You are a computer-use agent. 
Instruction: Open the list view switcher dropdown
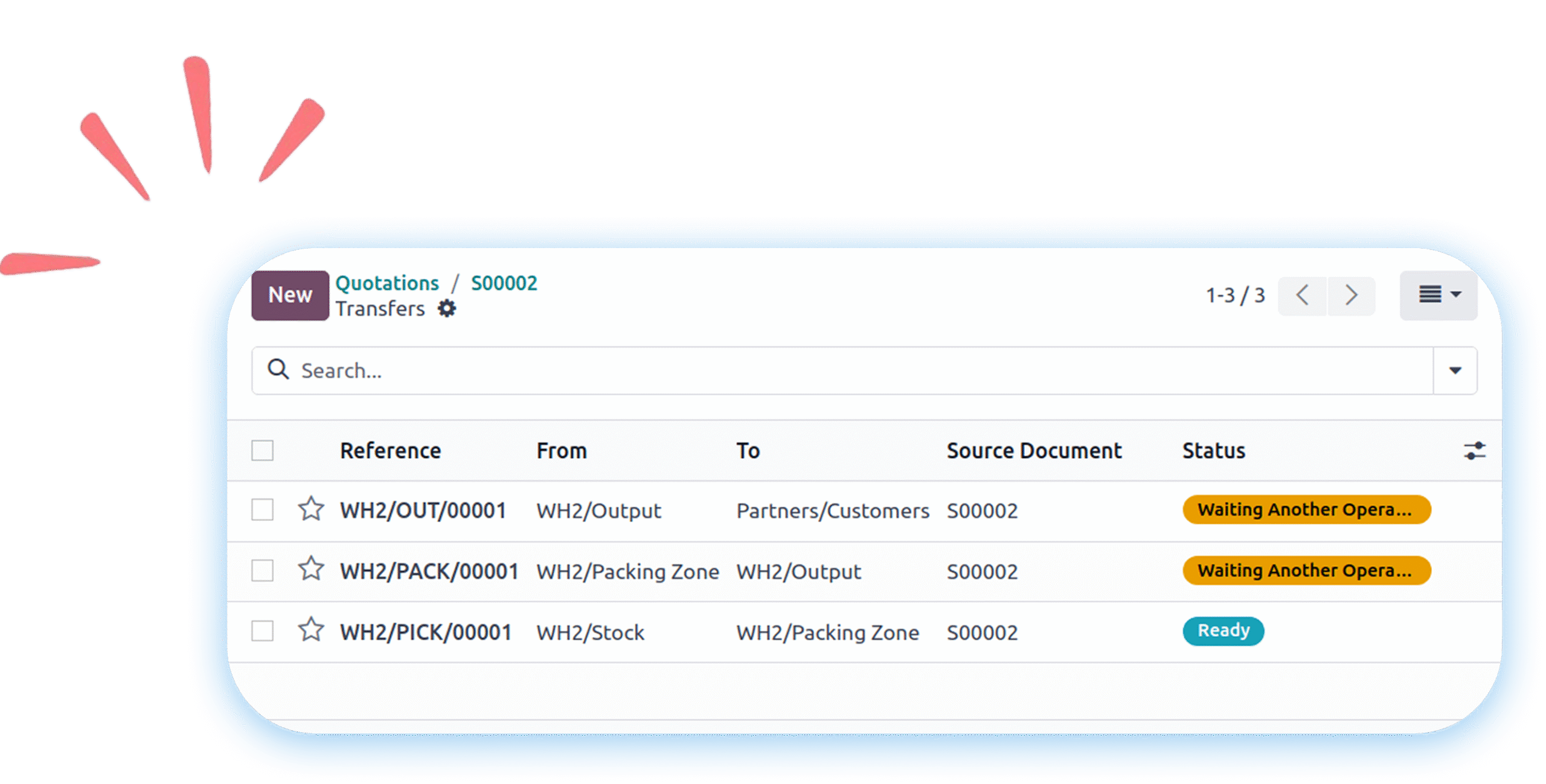point(1439,295)
